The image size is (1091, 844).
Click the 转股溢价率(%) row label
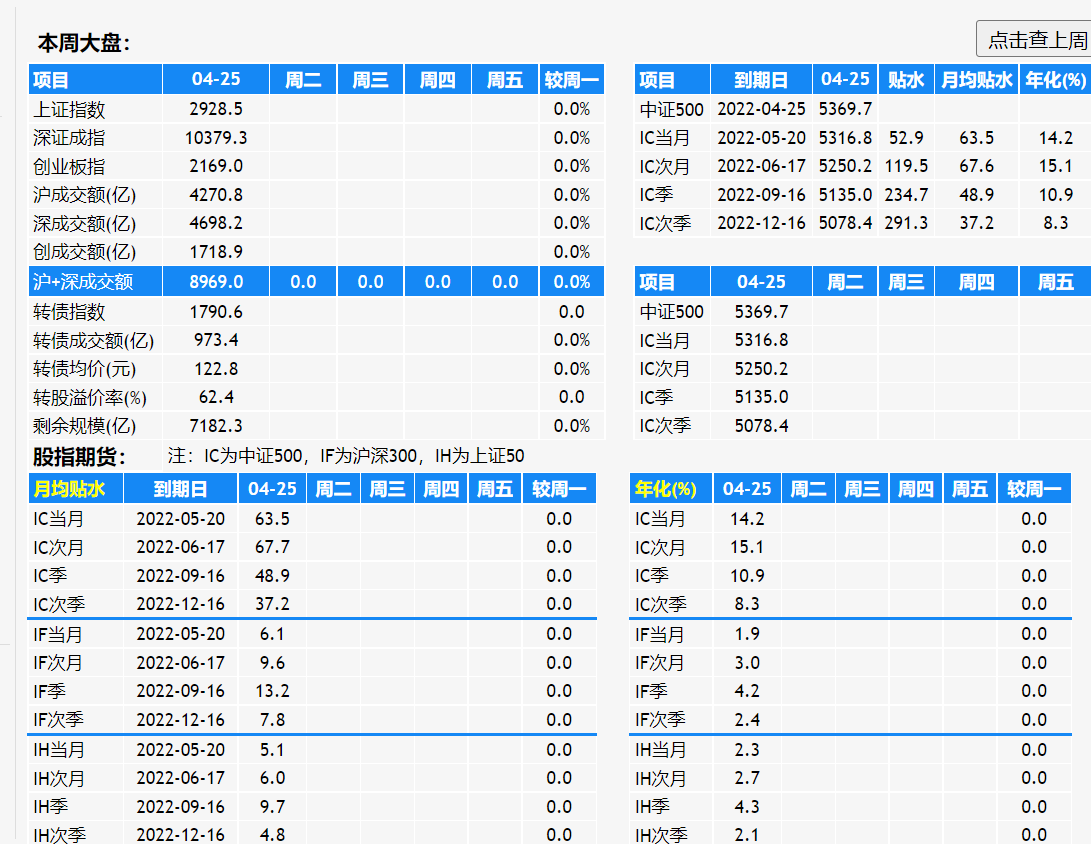pos(90,398)
